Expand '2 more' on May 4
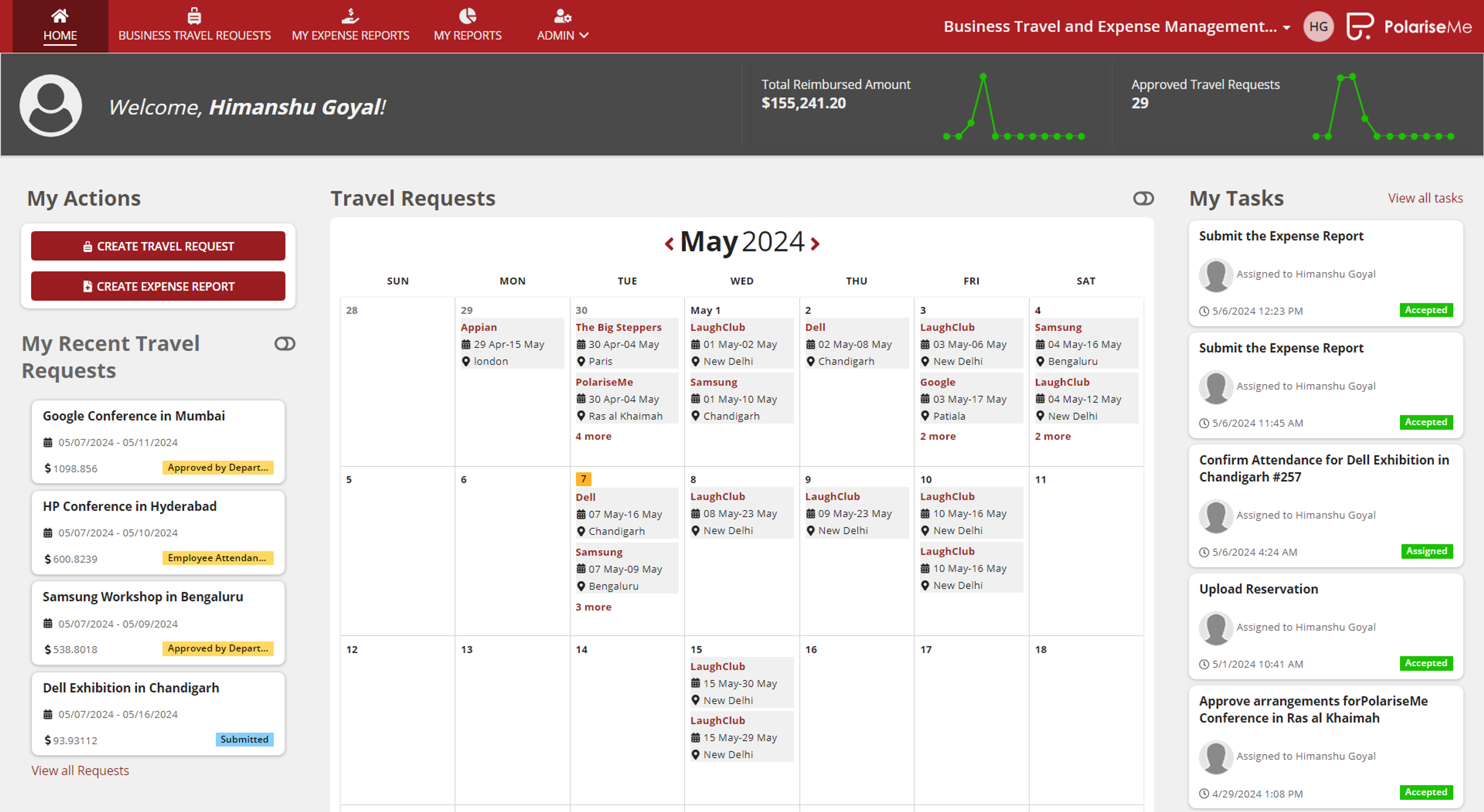Viewport: 1484px width, 812px height. pyautogui.click(x=1052, y=436)
